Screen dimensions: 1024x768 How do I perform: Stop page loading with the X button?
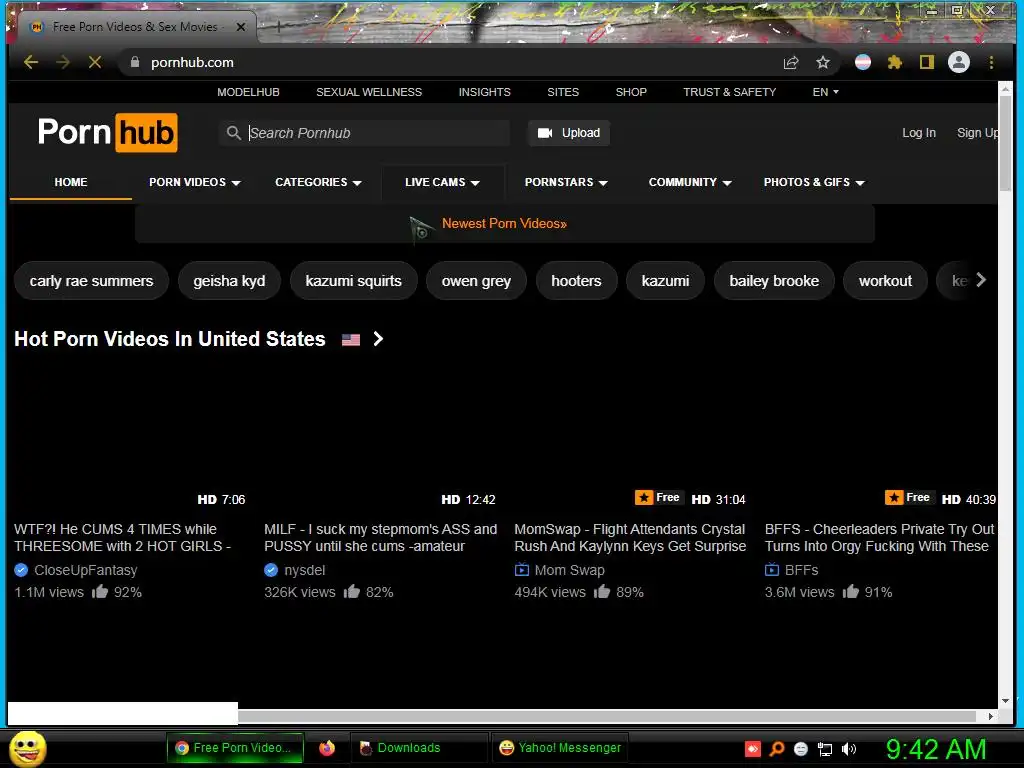click(x=95, y=62)
